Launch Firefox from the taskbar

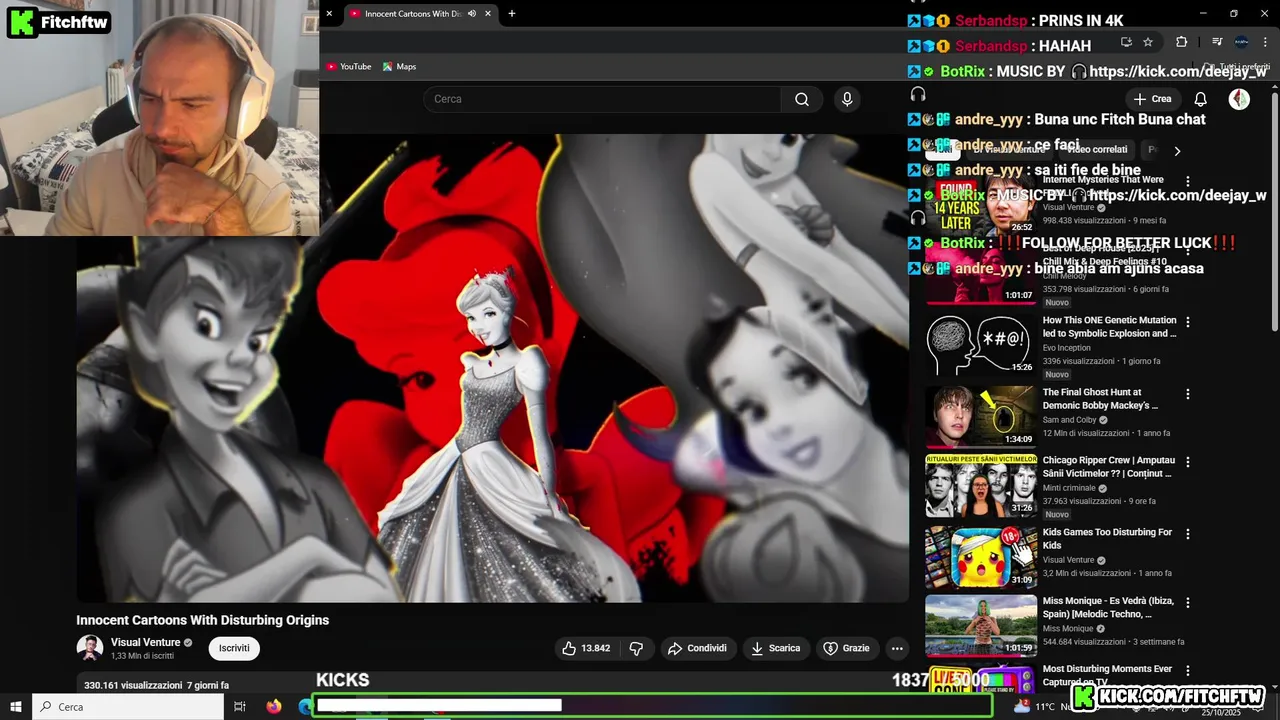pos(274,706)
